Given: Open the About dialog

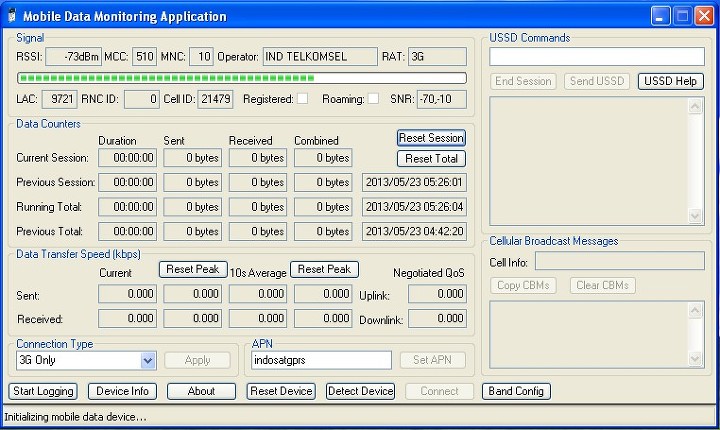Looking at the screenshot, I should [202, 391].
